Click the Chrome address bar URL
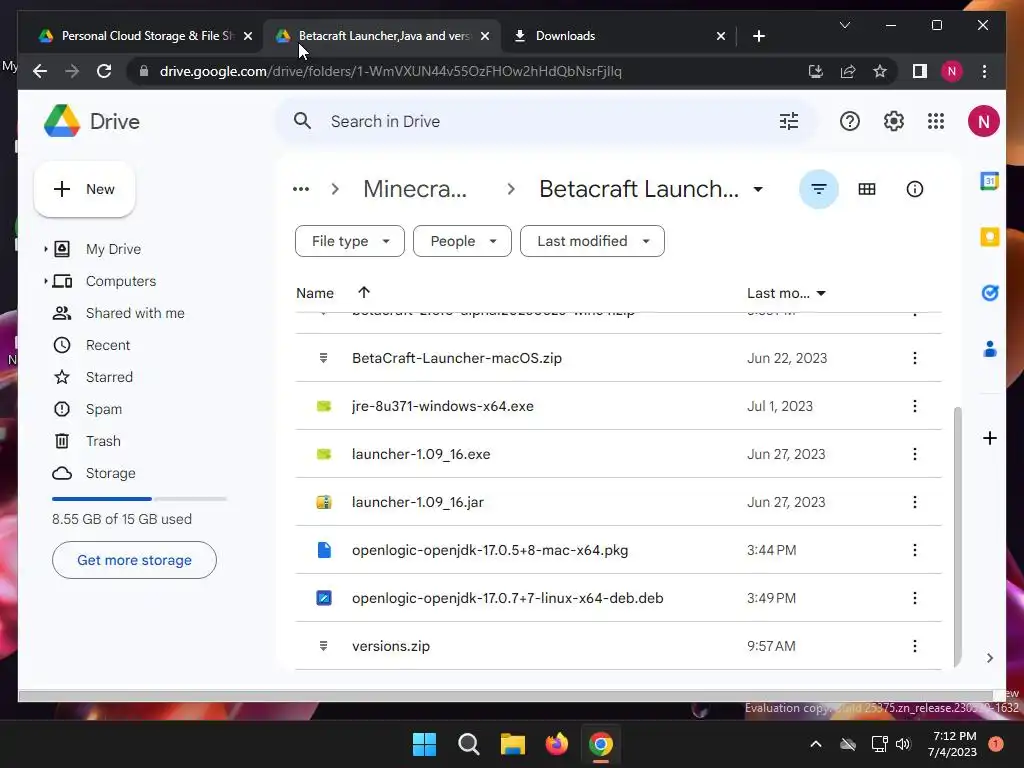Image resolution: width=1024 pixels, height=768 pixels. click(x=391, y=71)
